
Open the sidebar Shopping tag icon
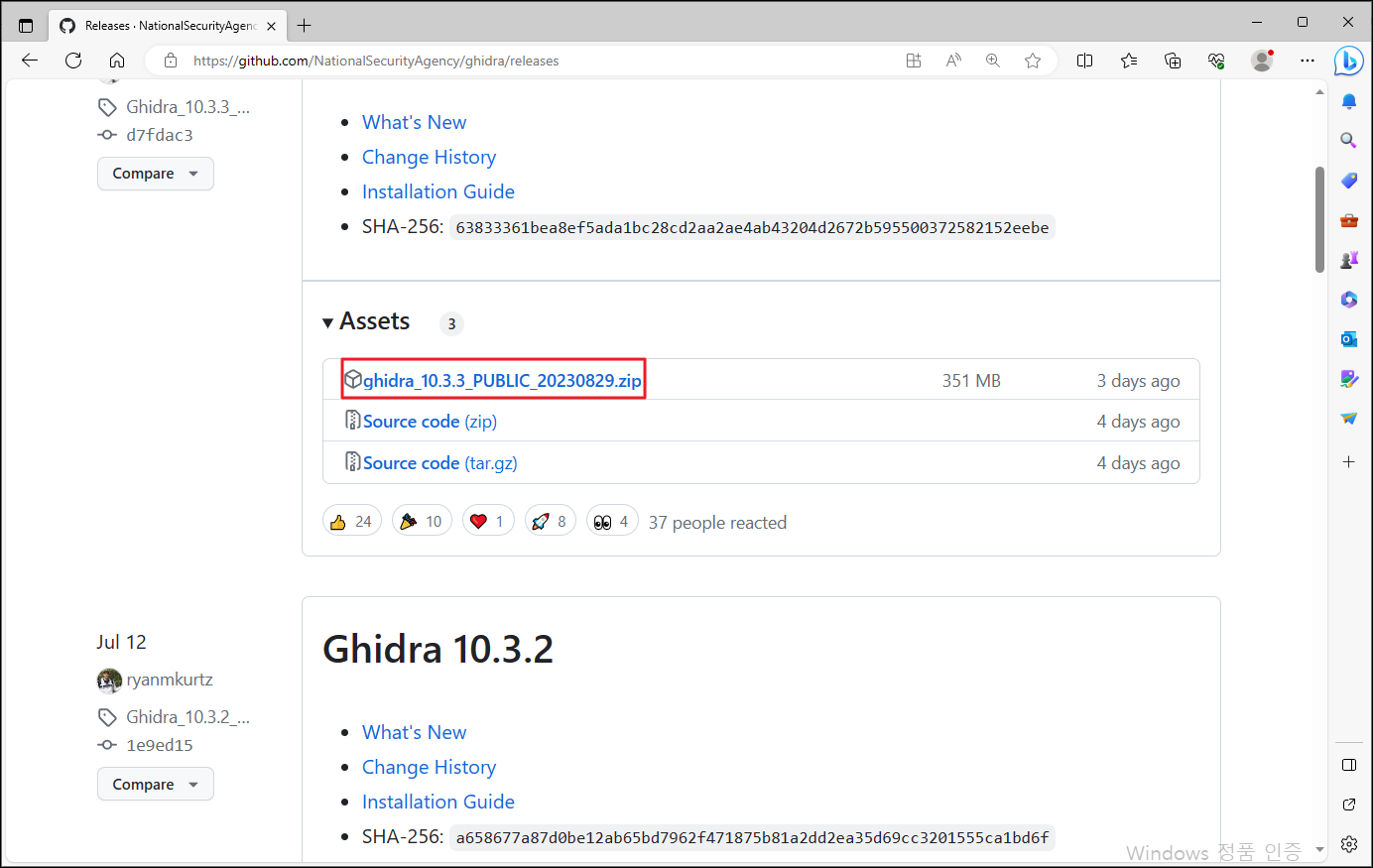coord(1349,181)
